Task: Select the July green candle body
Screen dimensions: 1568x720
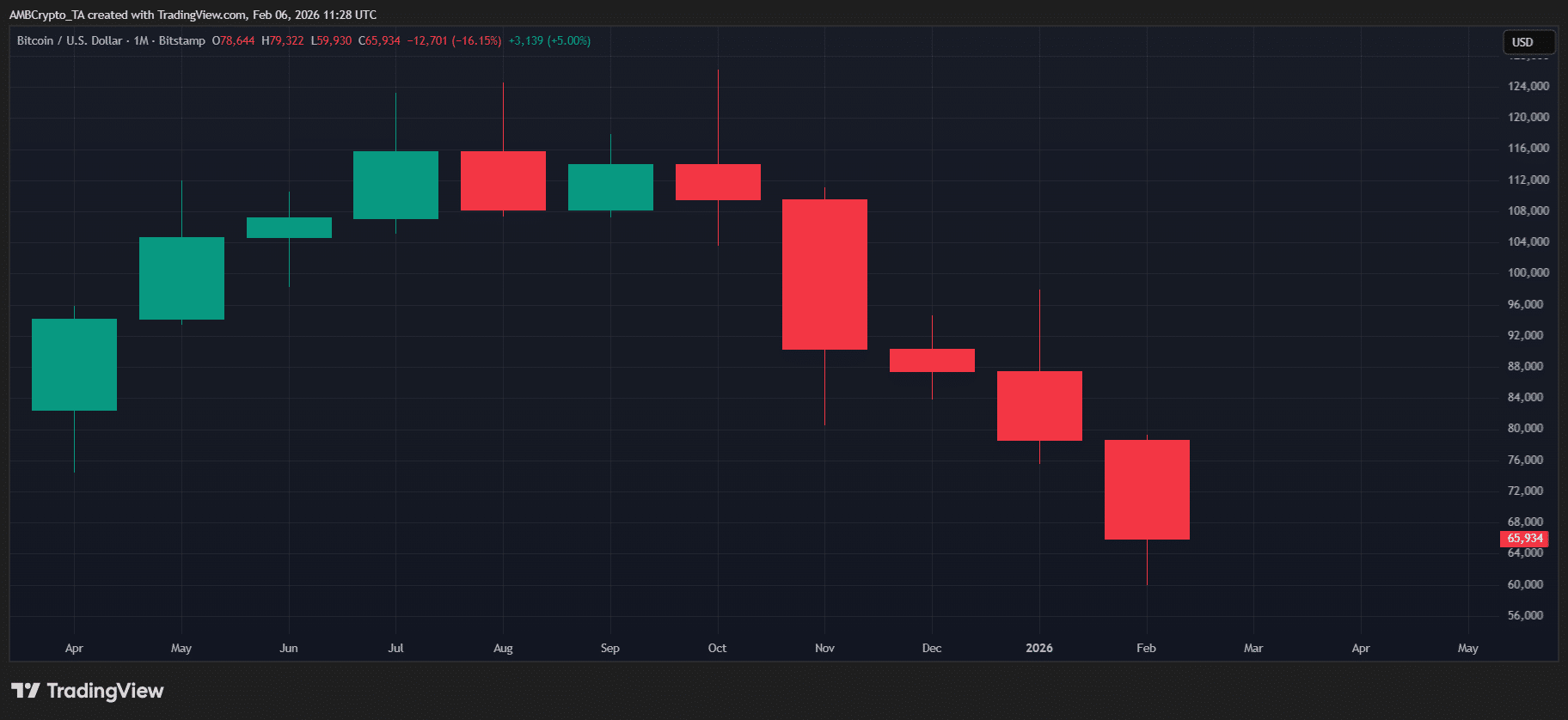Action: click(x=395, y=185)
